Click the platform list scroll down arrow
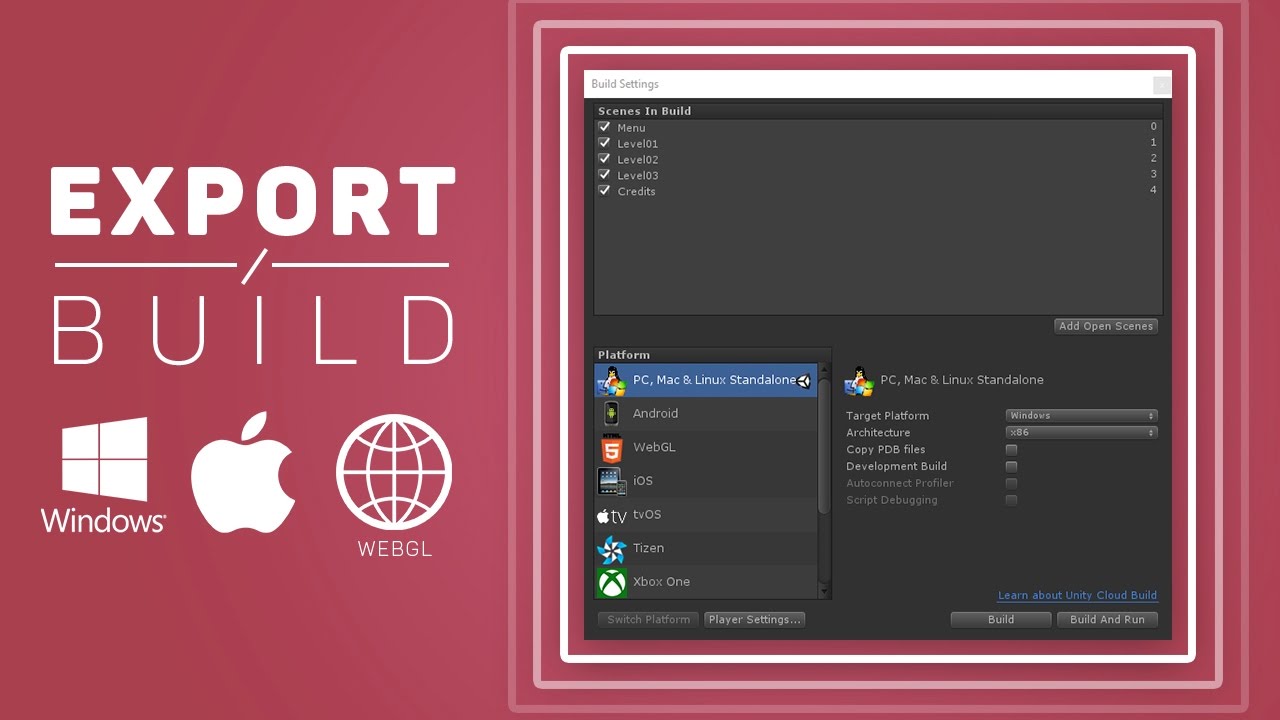Screen dimensions: 1280x720 (x=825, y=592)
